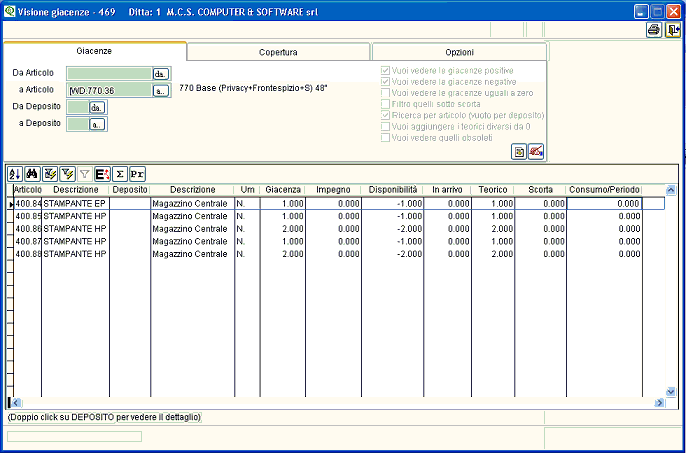
Task: Click the funnel with lightning quick filter icon
Action: [x=67, y=174]
